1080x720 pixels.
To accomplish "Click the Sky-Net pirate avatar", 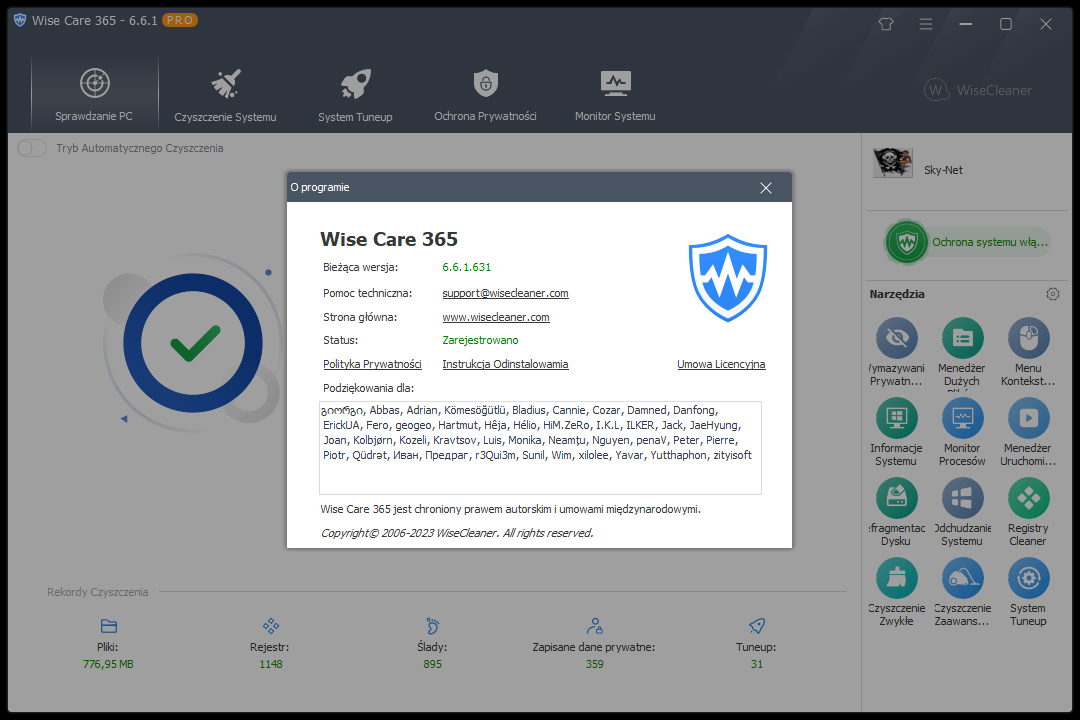I will pyautogui.click(x=893, y=163).
